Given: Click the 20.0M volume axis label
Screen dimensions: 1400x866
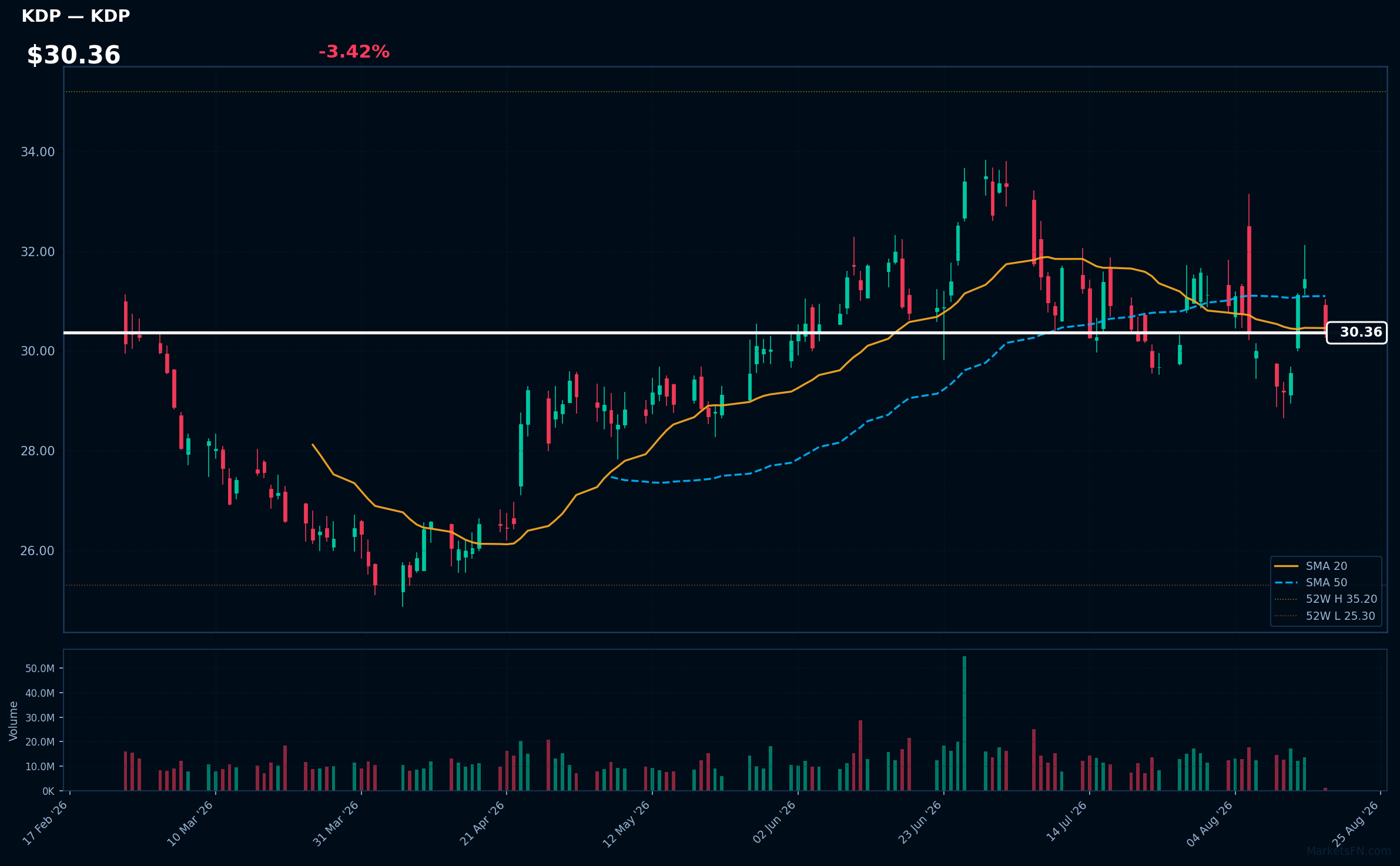Looking at the screenshot, I should click(x=40, y=742).
